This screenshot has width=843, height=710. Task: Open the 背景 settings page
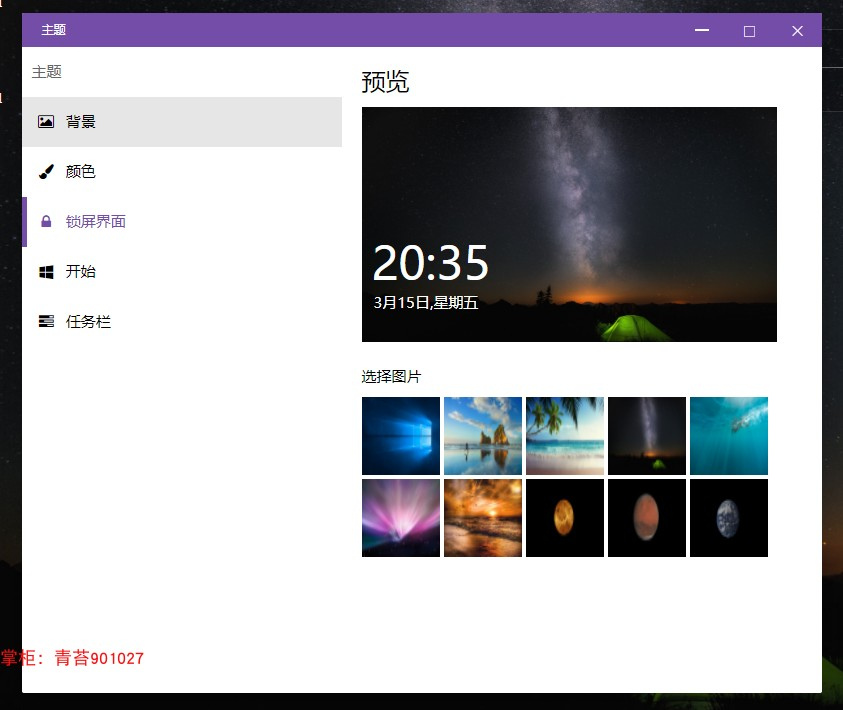(x=182, y=121)
